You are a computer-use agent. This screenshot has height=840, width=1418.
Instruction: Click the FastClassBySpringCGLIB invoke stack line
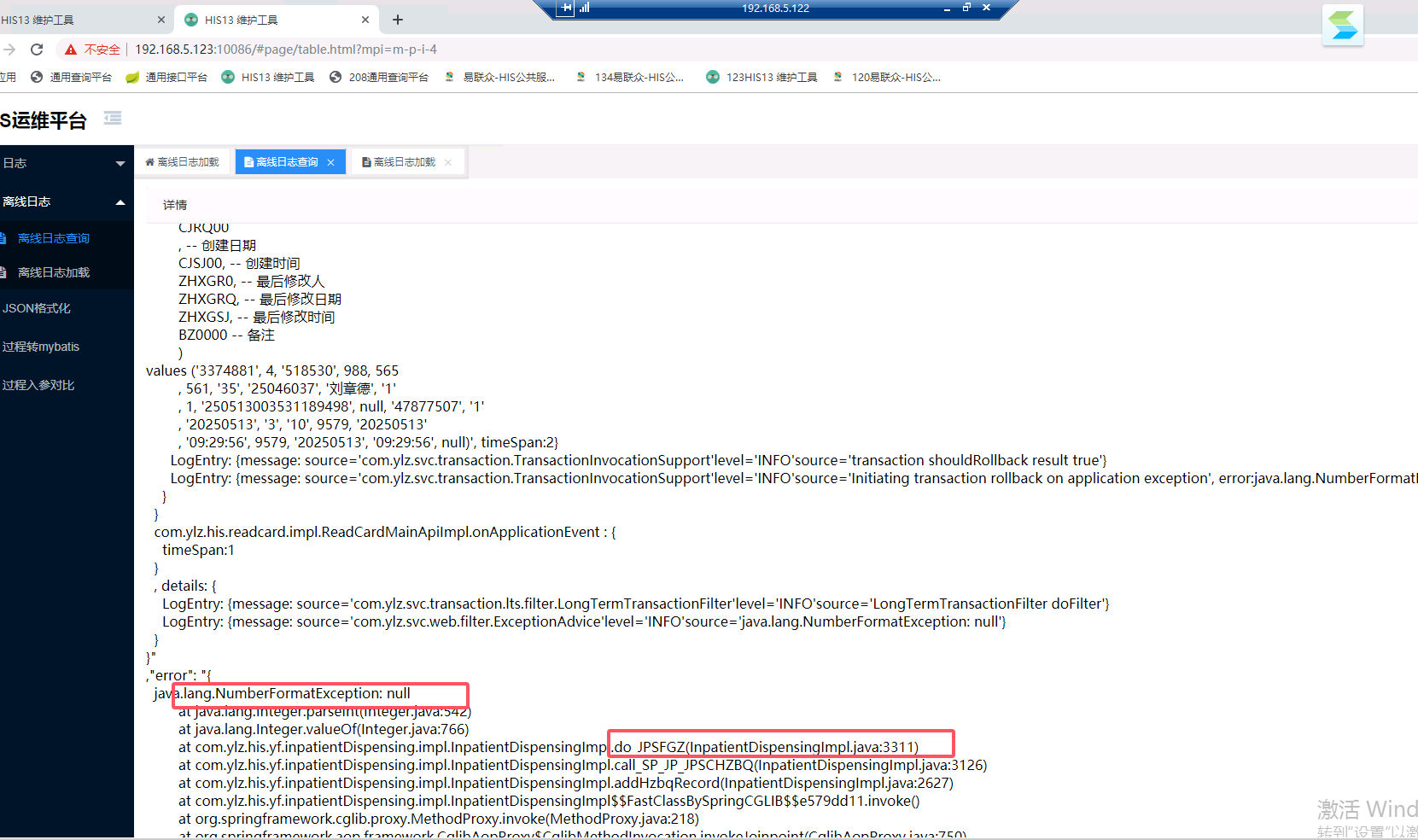tap(548, 801)
